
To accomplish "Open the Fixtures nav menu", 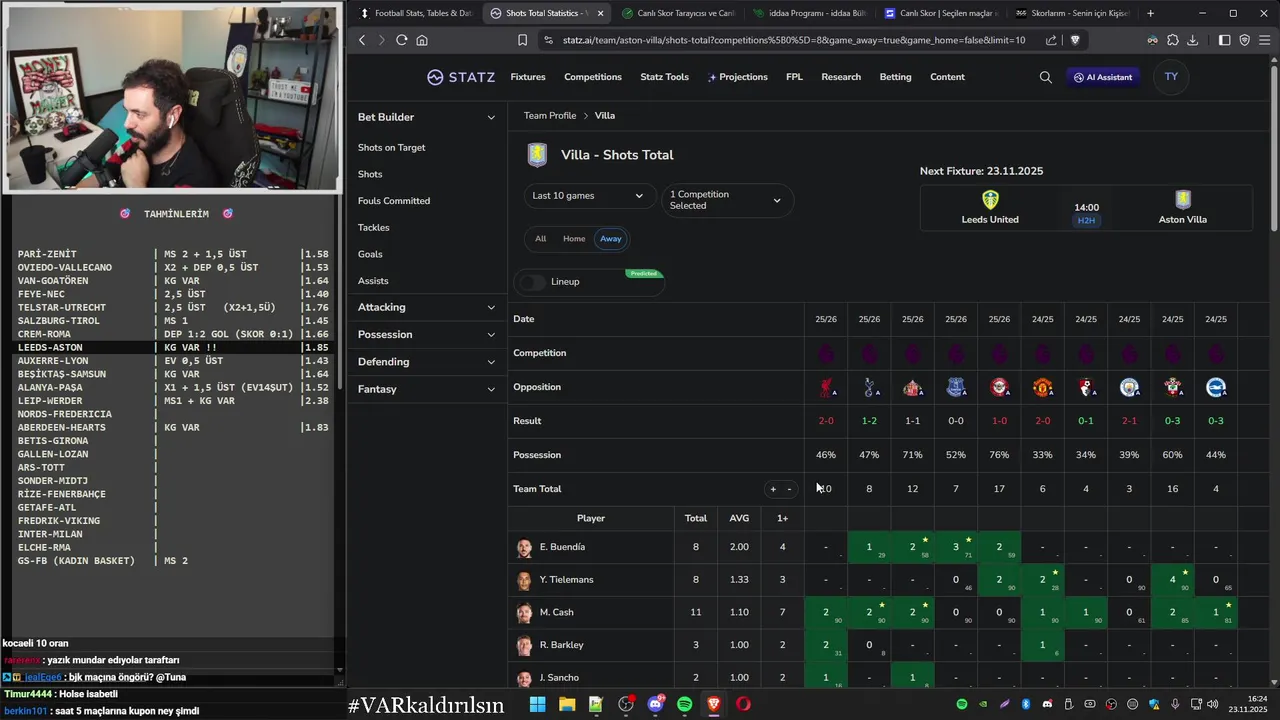I will pyautogui.click(x=528, y=77).
